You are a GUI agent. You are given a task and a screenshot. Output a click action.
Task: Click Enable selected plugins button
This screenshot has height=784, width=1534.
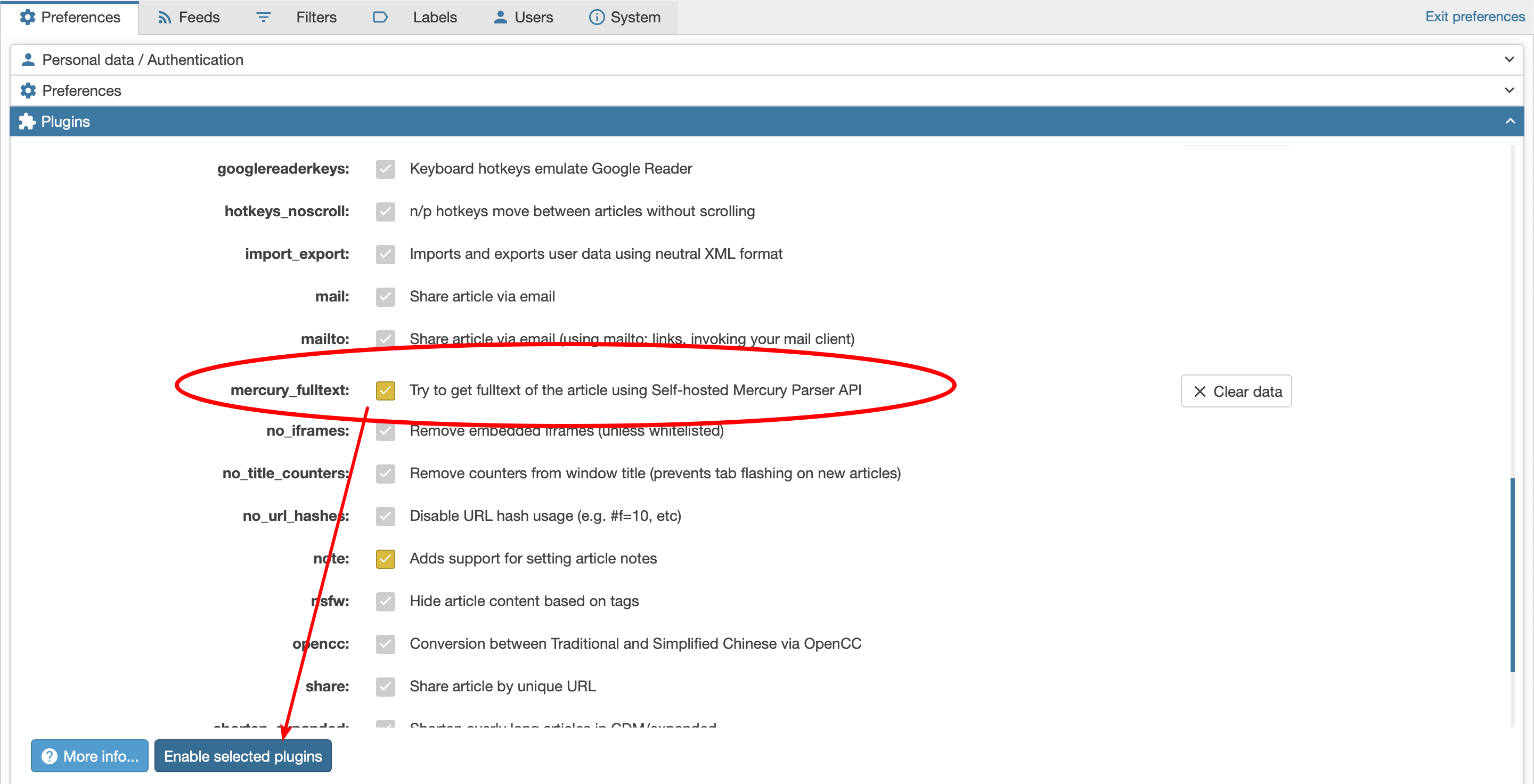coord(243,756)
